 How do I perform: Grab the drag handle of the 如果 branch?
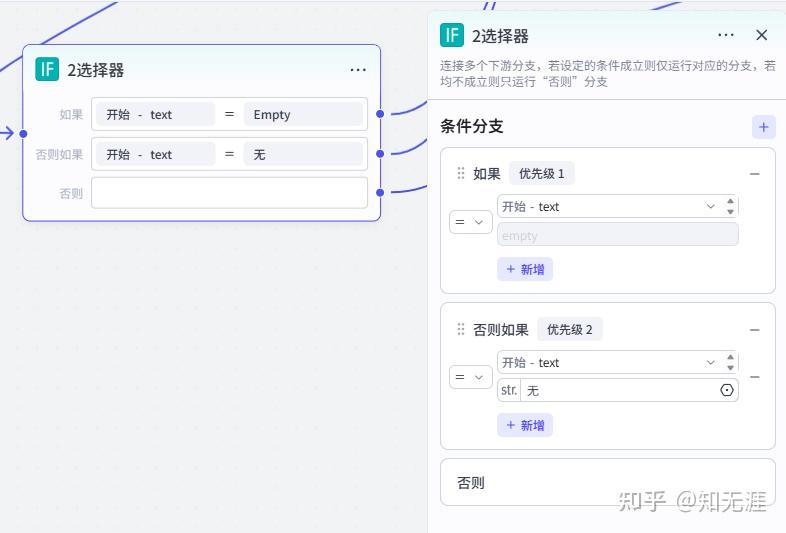pyautogui.click(x=461, y=173)
